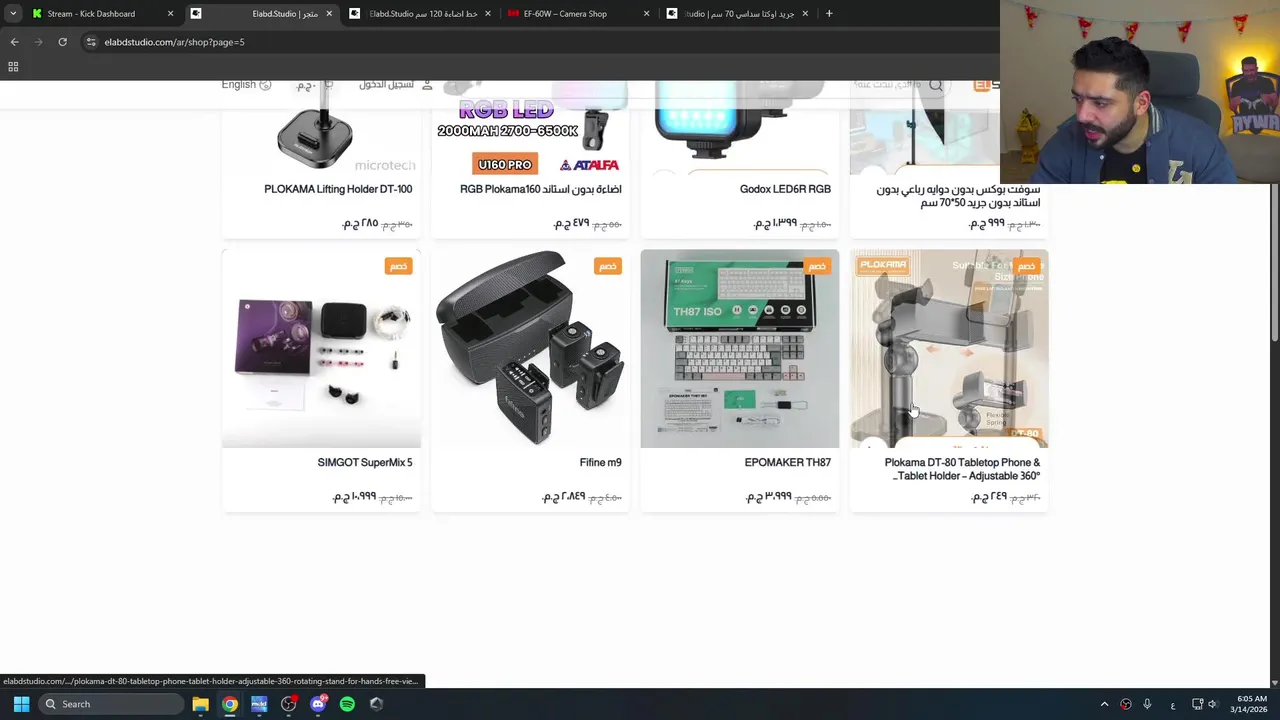This screenshot has height=720, width=1280.
Task: Show hidden system tray icons
Action: pos(1104,704)
